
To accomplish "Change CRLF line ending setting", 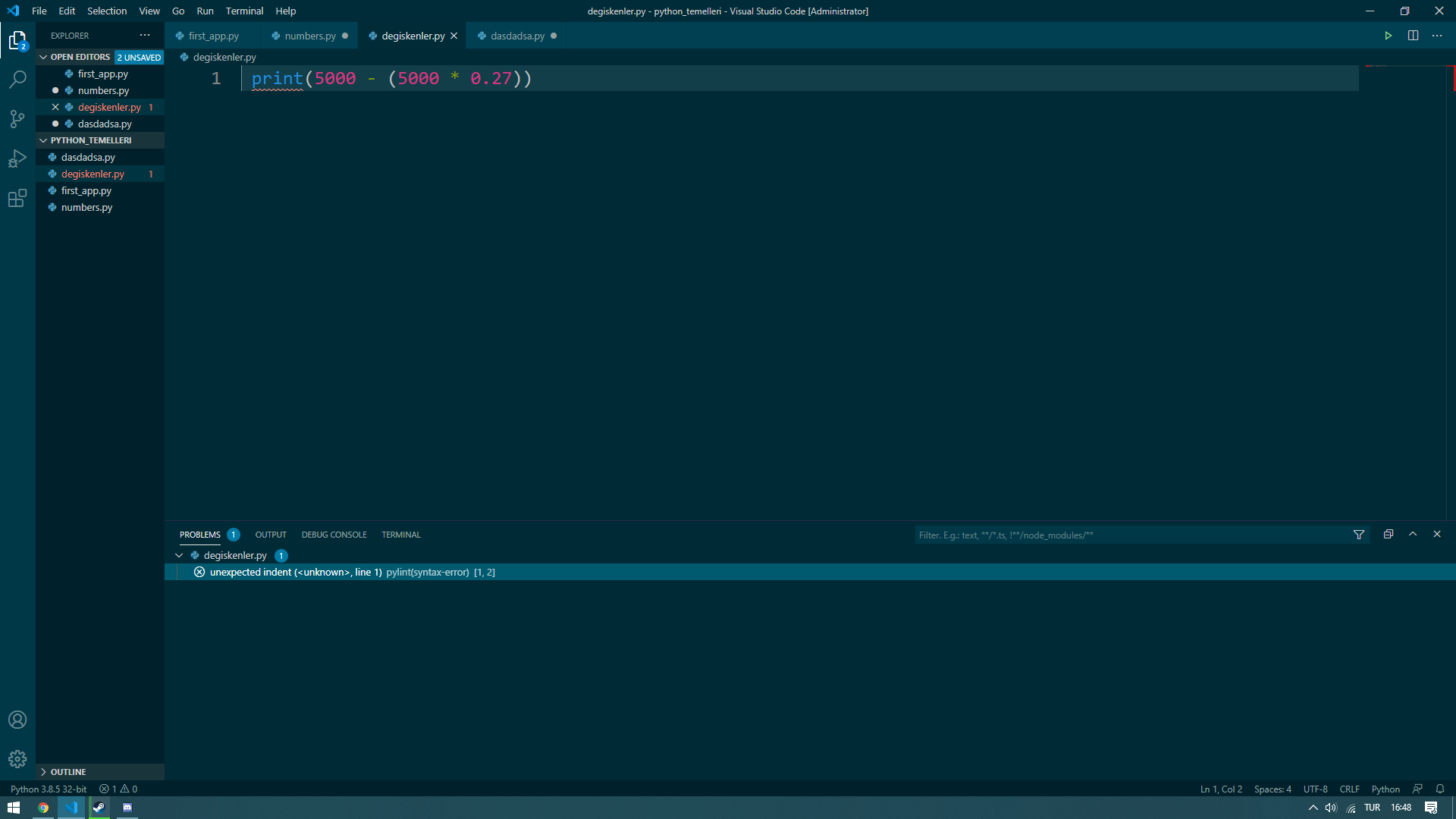I will tap(1349, 789).
